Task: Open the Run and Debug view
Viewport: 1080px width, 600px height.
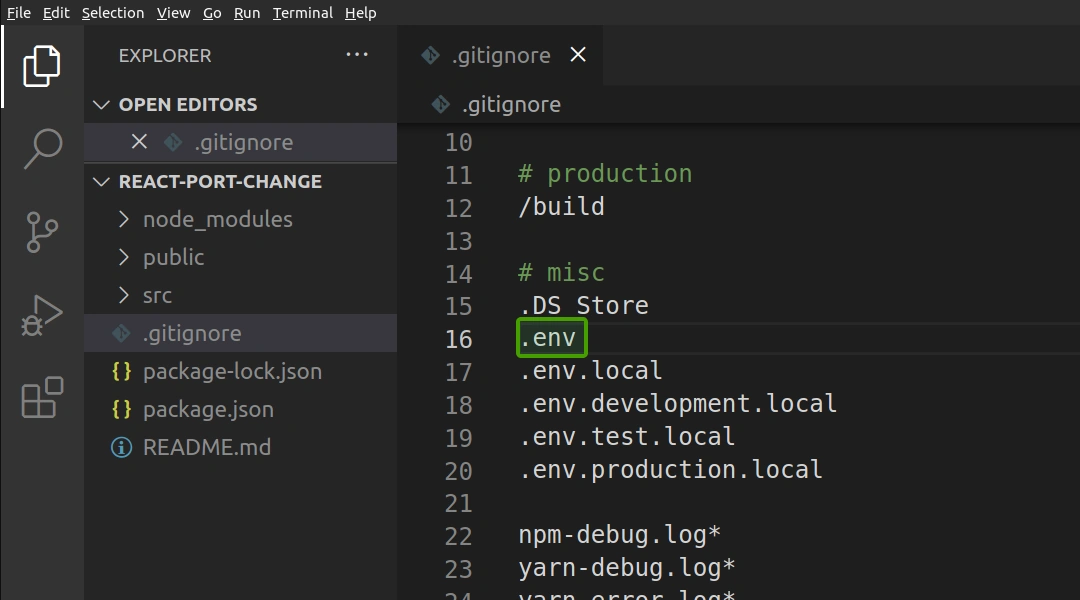Action: (42, 315)
